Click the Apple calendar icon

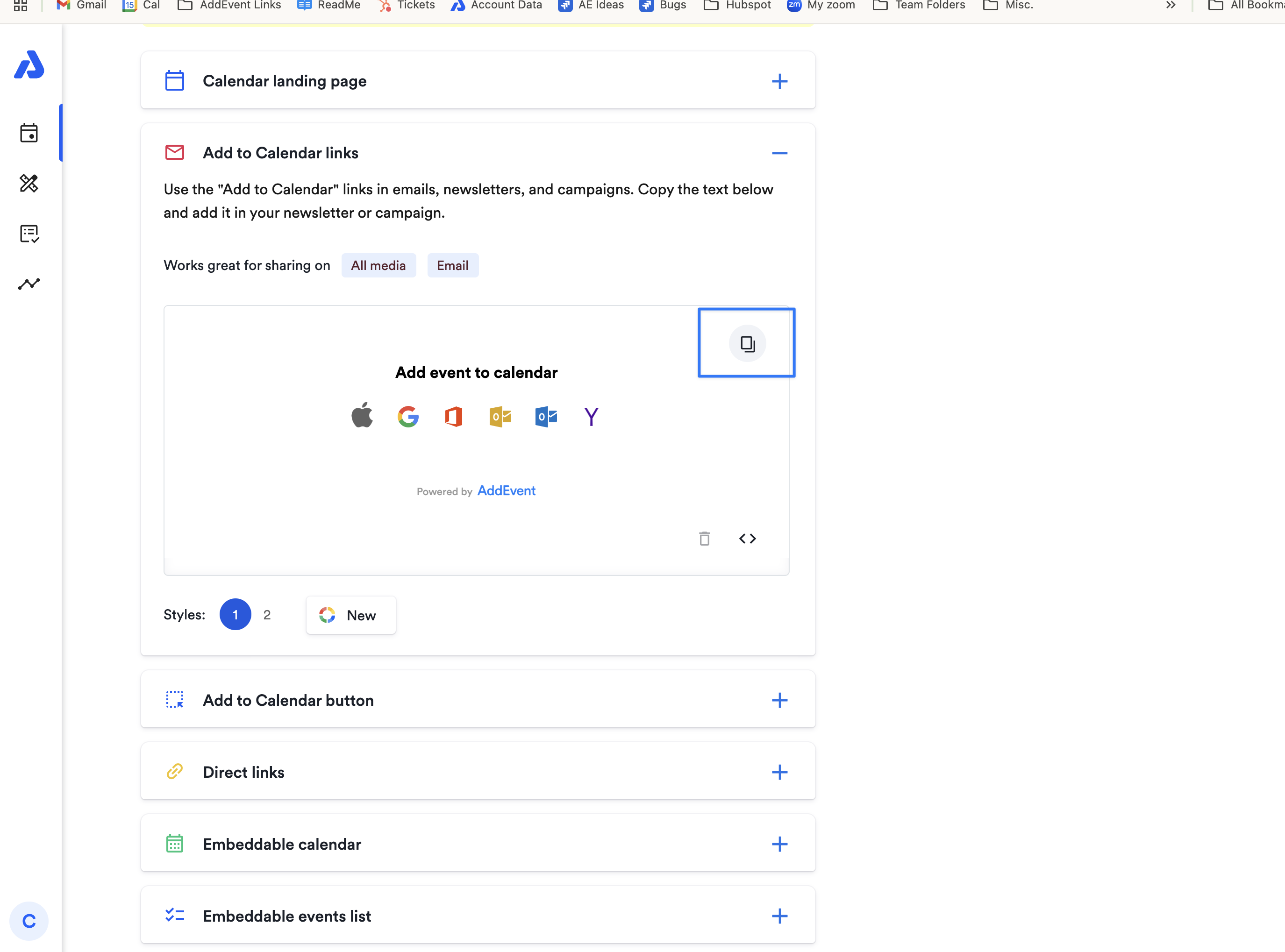tap(362, 415)
